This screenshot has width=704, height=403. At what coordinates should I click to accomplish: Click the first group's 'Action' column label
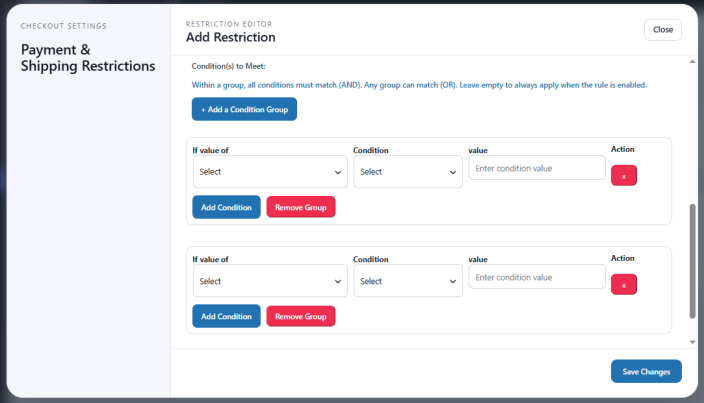[622, 149]
